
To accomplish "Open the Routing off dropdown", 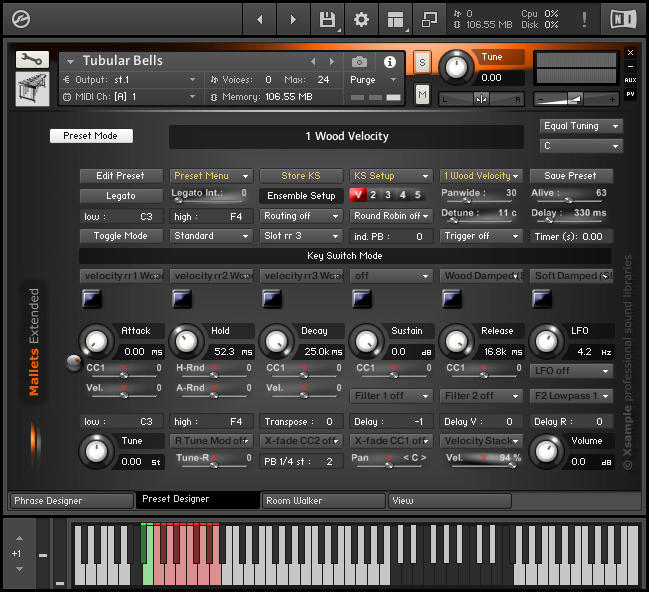I will pos(301,216).
